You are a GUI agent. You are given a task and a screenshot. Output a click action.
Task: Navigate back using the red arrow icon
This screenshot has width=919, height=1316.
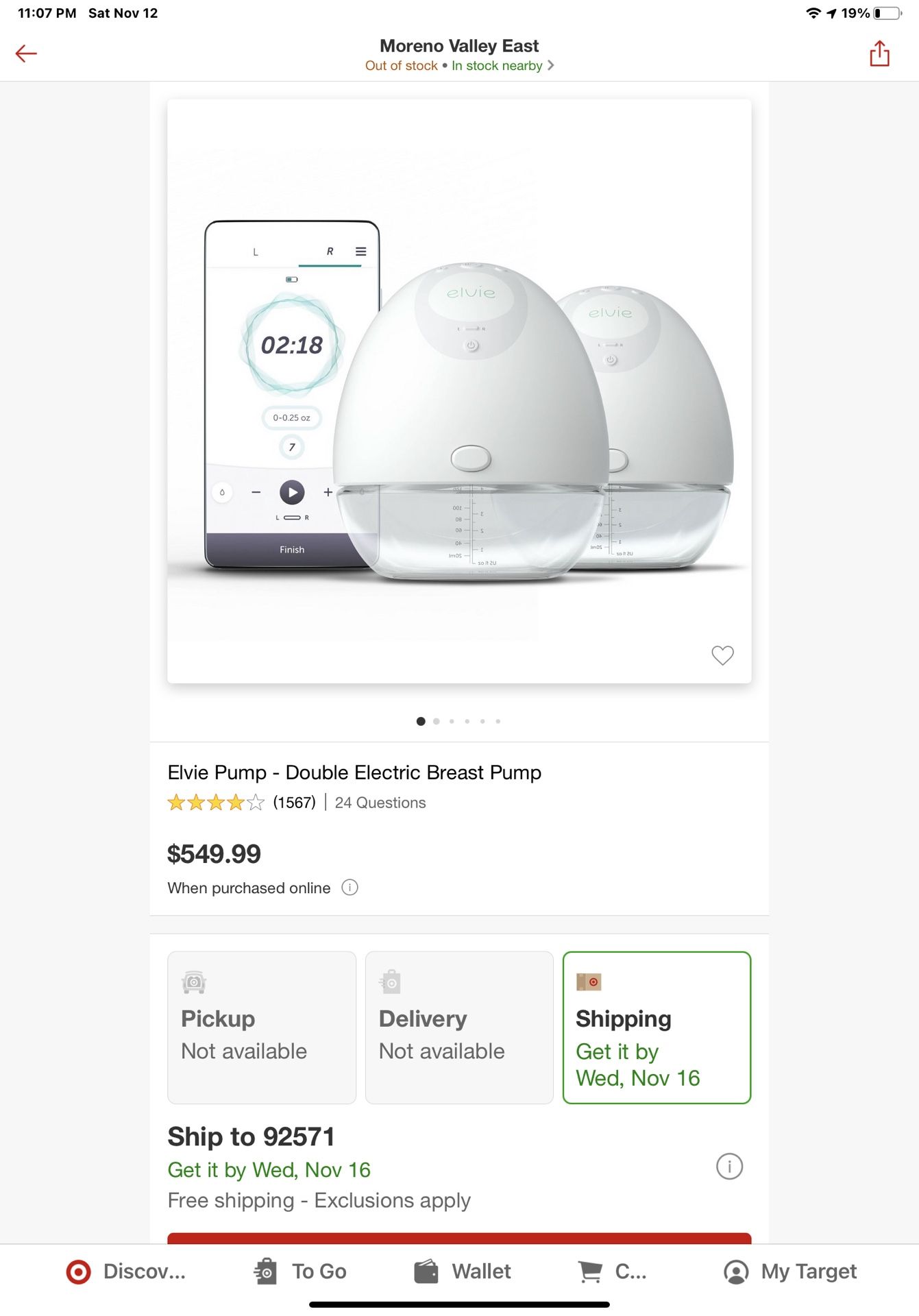point(25,52)
